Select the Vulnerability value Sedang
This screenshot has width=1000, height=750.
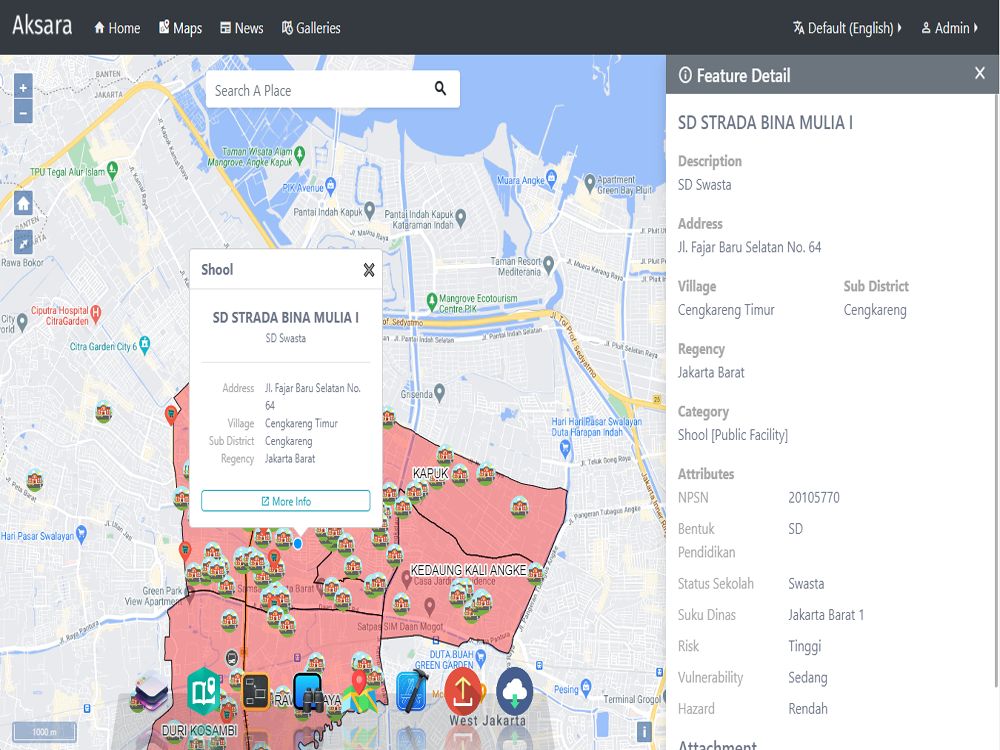pos(808,677)
